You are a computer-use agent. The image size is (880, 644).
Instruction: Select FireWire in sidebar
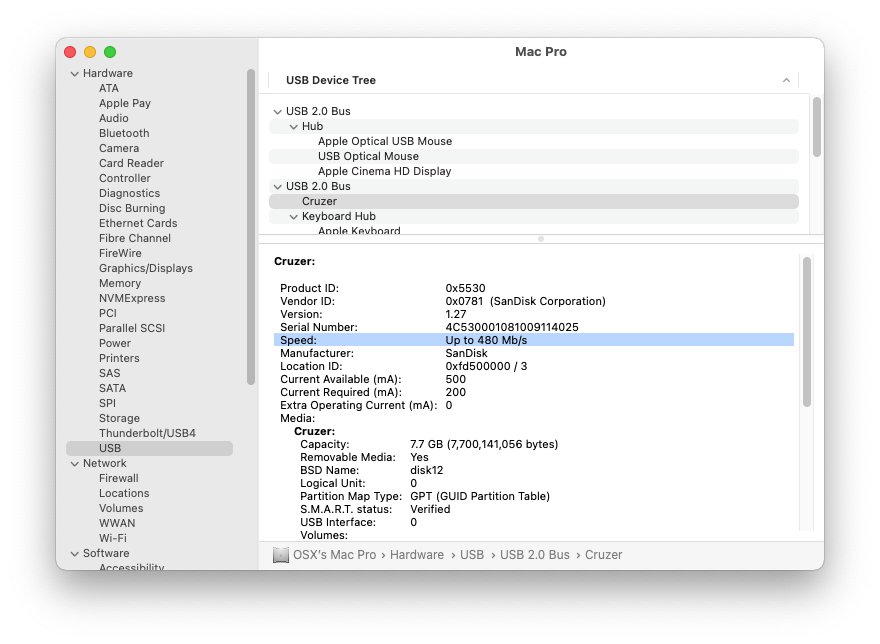click(120, 253)
